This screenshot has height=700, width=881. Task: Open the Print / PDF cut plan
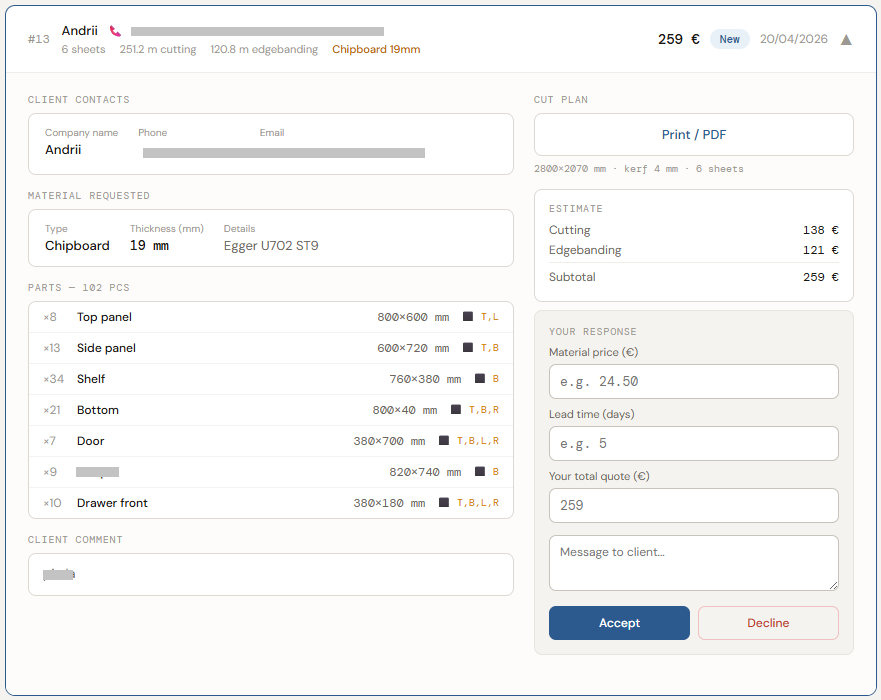(x=693, y=135)
